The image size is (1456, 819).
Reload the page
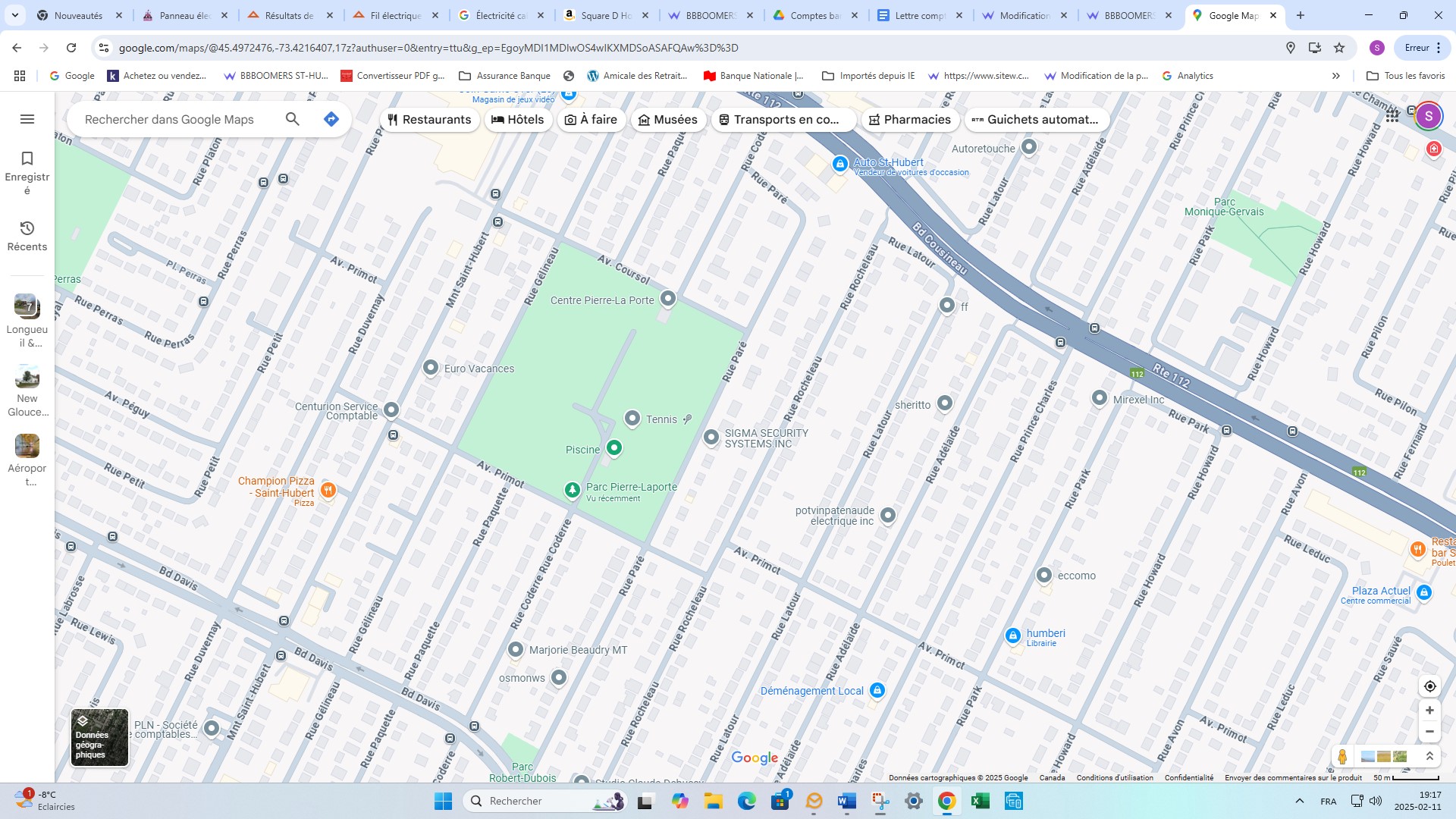click(x=71, y=48)
